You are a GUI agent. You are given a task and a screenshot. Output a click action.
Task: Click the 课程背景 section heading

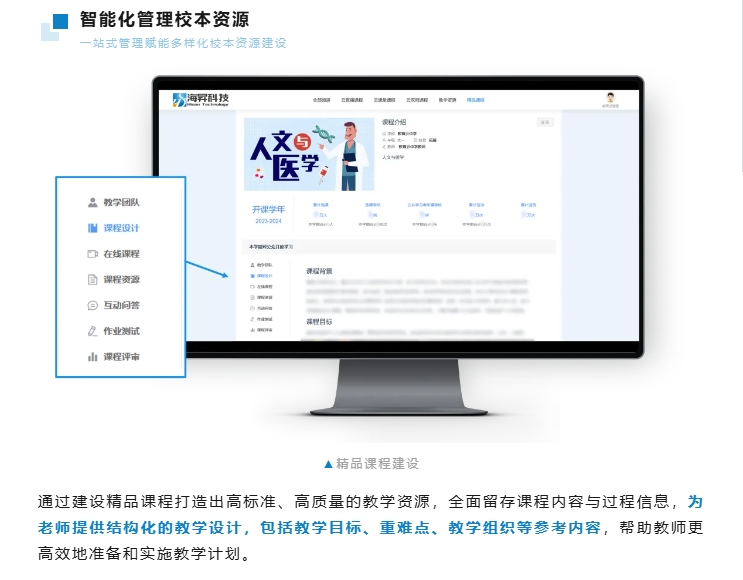click(x=319, y=271)
